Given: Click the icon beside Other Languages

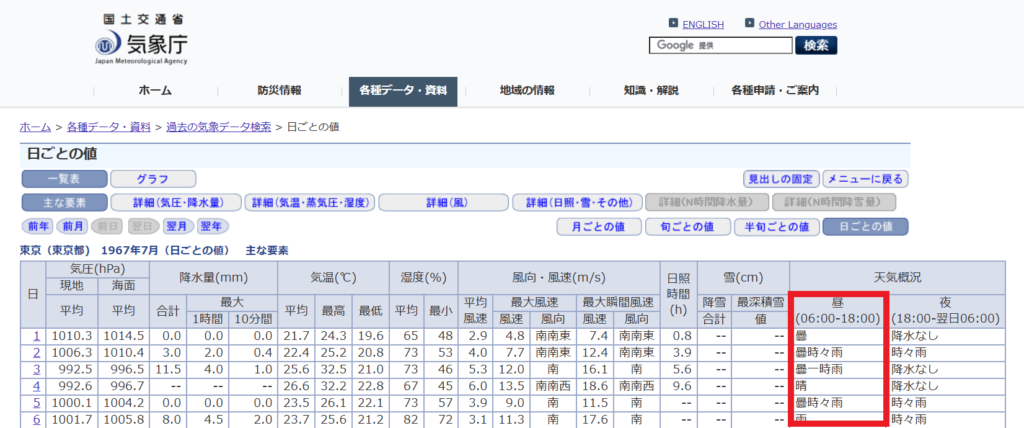Looking at the screenshot, I should point(749,24).
